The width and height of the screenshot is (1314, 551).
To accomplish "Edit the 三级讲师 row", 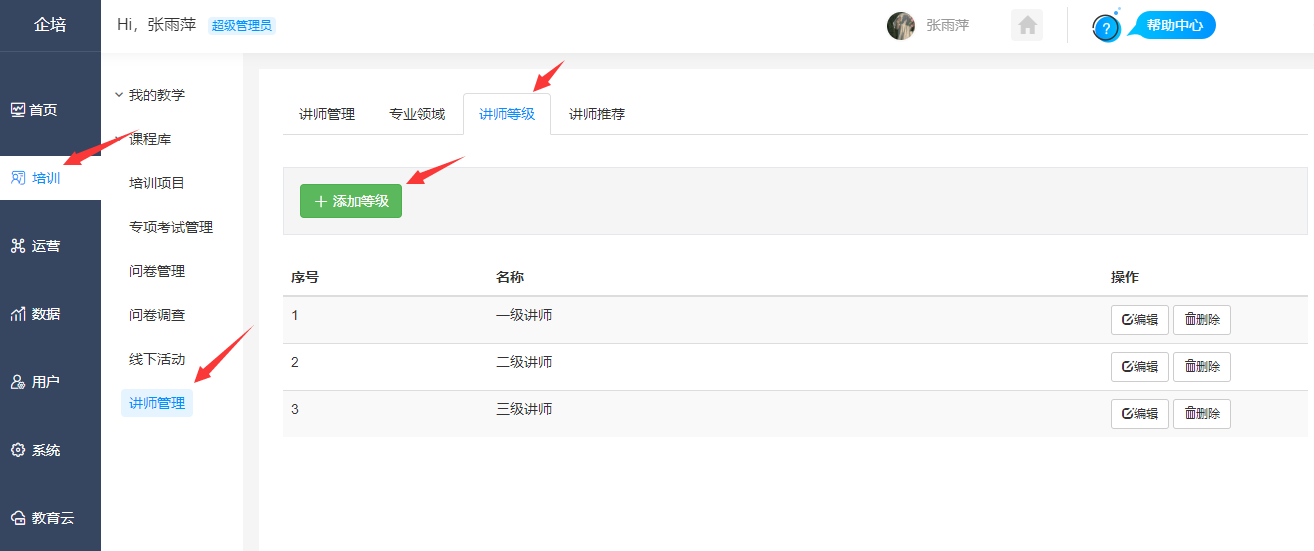I will 1140,414.
